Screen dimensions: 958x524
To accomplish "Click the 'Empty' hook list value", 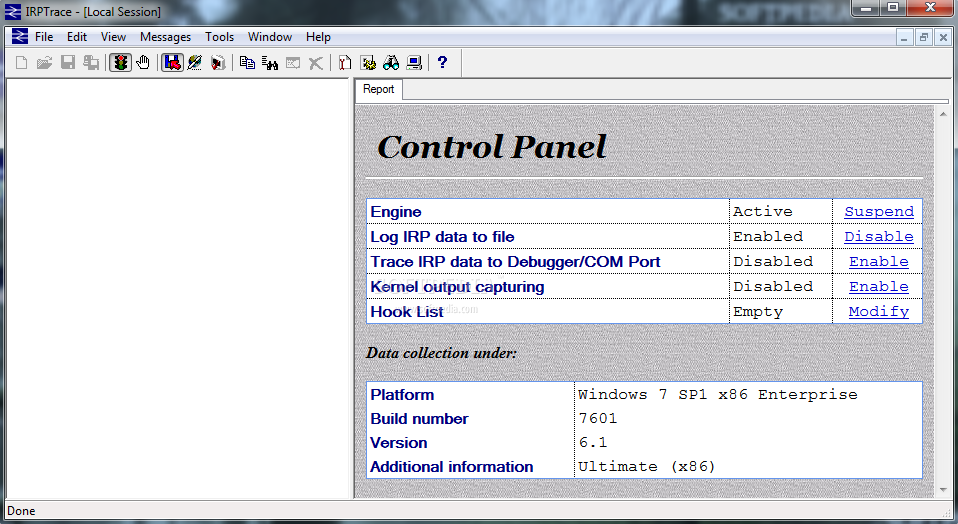I will [758, 311].
